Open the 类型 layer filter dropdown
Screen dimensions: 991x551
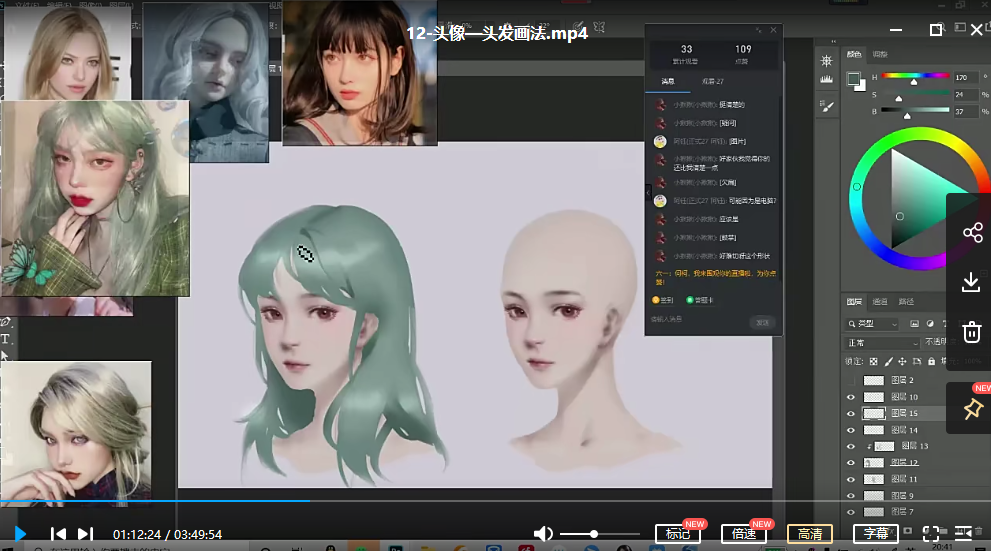[x=872, y=324]
